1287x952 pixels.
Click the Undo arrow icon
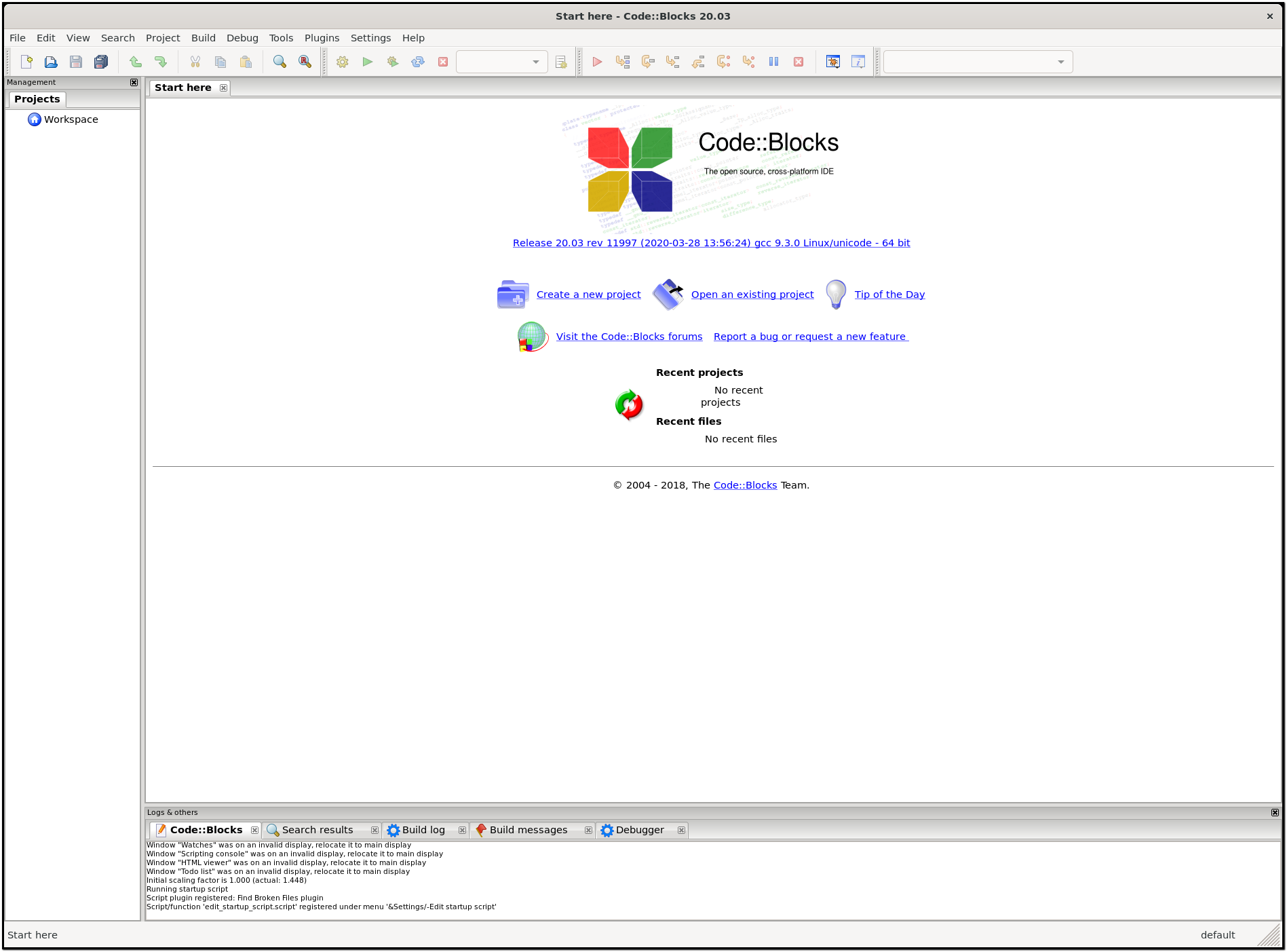(136, 62)
